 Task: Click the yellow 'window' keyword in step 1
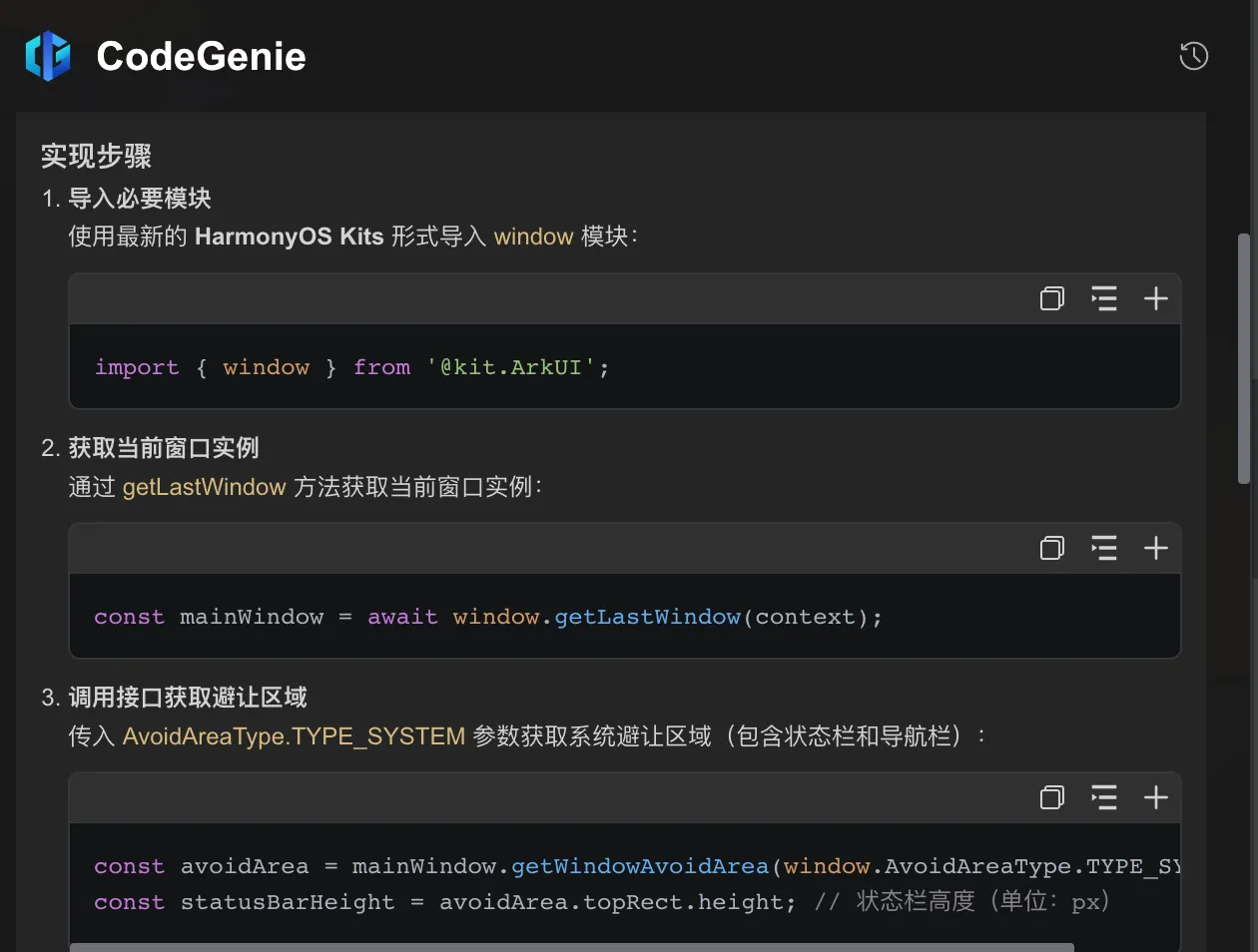coord(533,237)
